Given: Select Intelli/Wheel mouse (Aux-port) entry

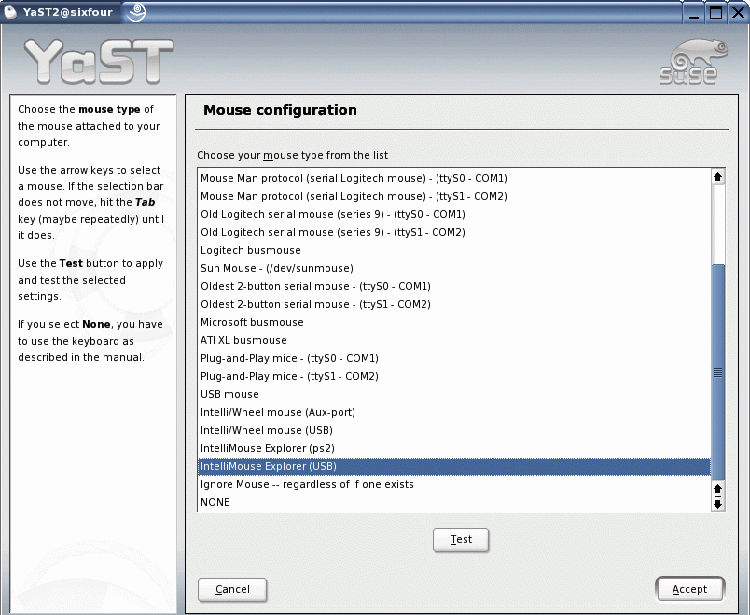Looking at the screenshot, I should click(x=454, y=413).
